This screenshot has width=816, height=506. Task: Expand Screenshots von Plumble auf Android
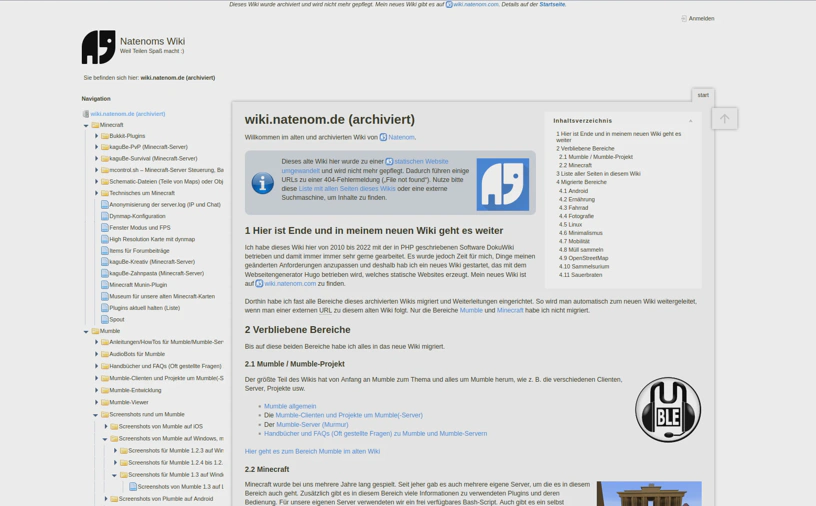106,499
